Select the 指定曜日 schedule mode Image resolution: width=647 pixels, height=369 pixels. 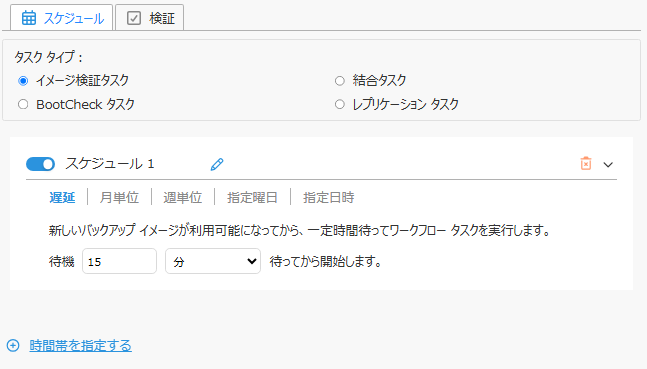[x=253, y=197]
